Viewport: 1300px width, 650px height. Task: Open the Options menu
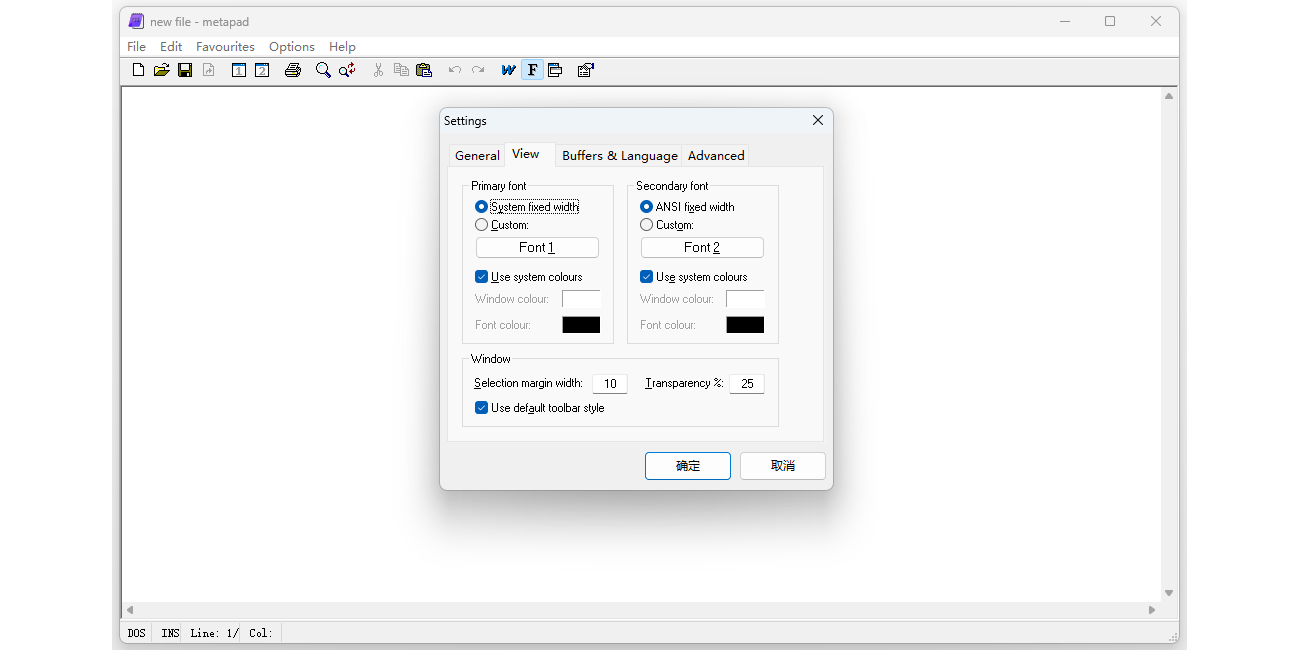tap(292, 47)
